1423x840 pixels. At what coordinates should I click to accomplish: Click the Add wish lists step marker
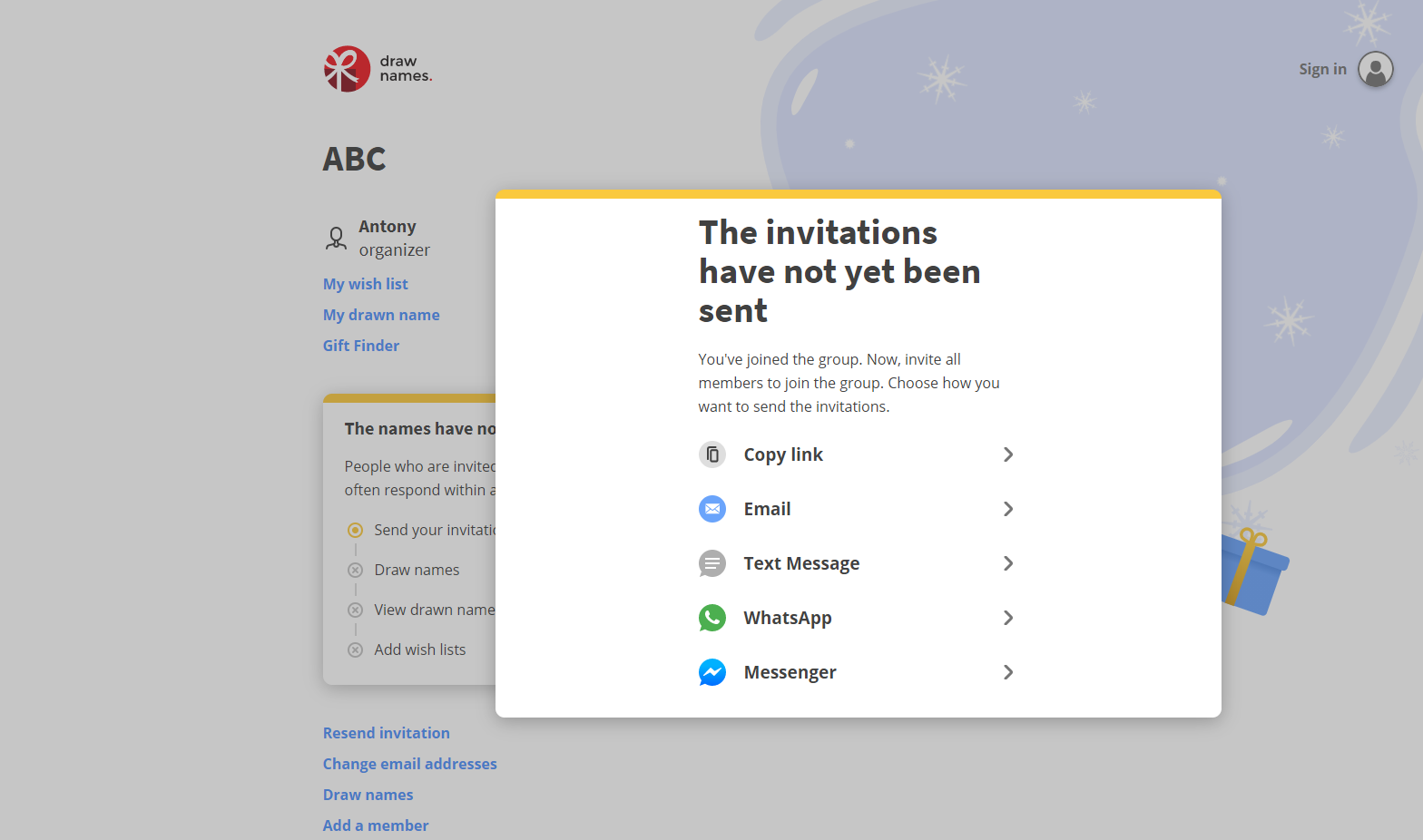pyautogui.click(x=356, y=650)
